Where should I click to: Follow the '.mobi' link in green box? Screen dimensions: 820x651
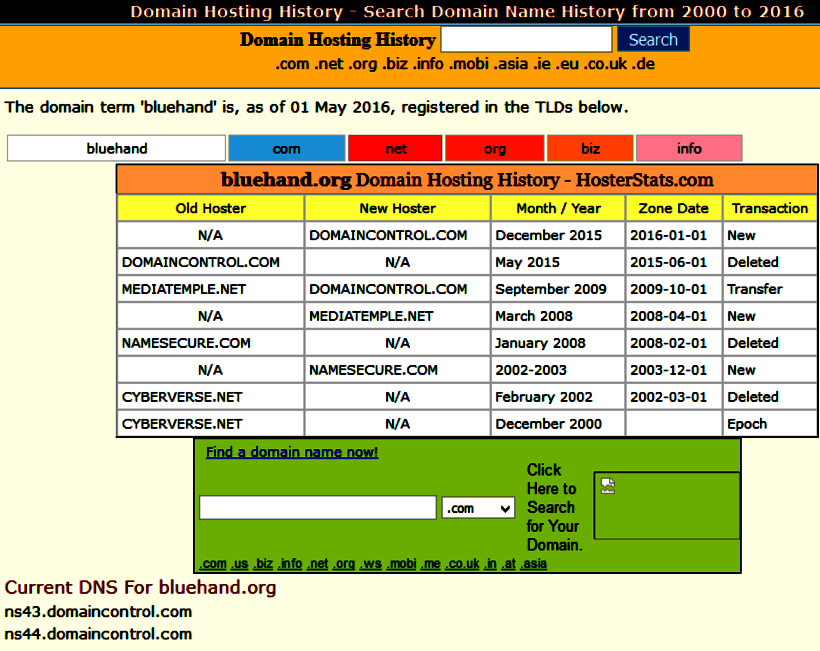[402, 564]
